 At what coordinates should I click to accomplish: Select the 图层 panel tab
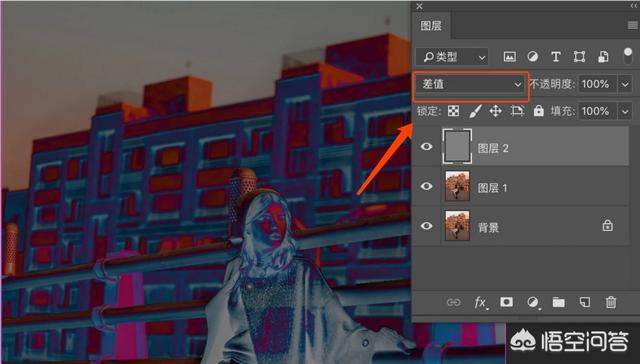coord(431,26)
